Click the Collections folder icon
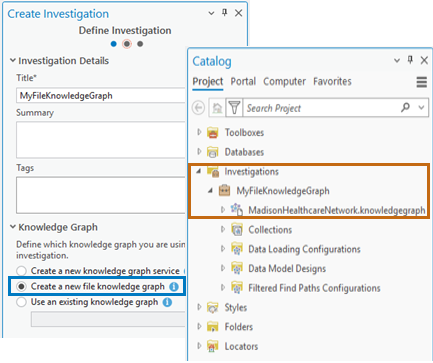This screenshot has height=363, width=433. click(x=237, y=230)
